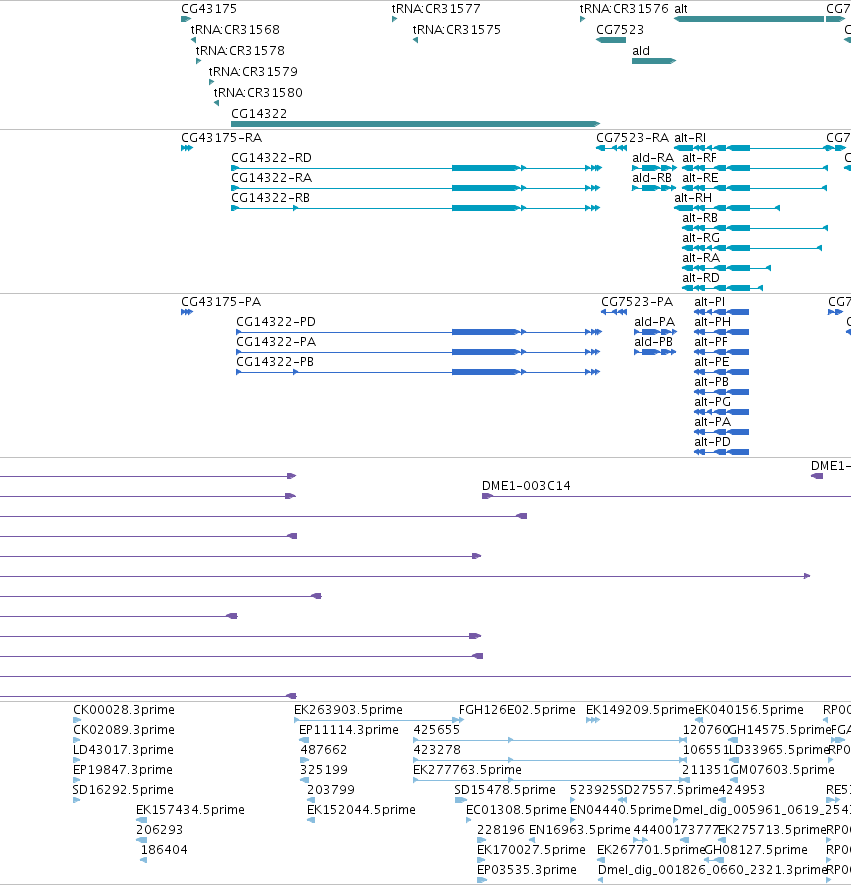Screen dimensions: 851x885
Task: Select the alt-PE protein label
Action: click(x=712, y=362)
